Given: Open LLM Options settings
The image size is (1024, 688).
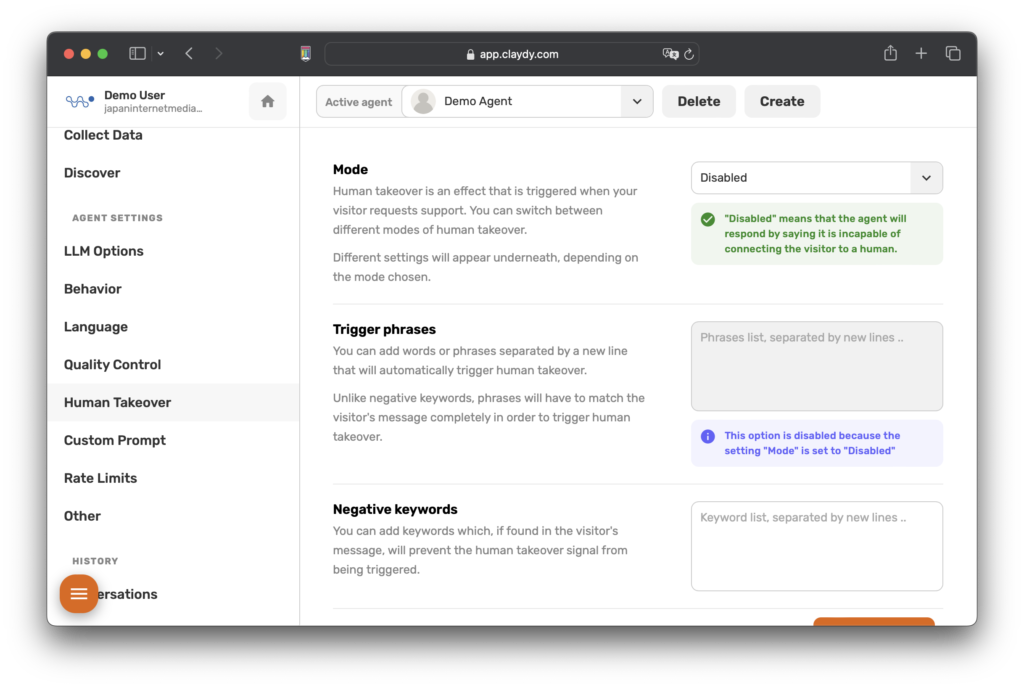Looking at the screenshot, I should 104,251.
